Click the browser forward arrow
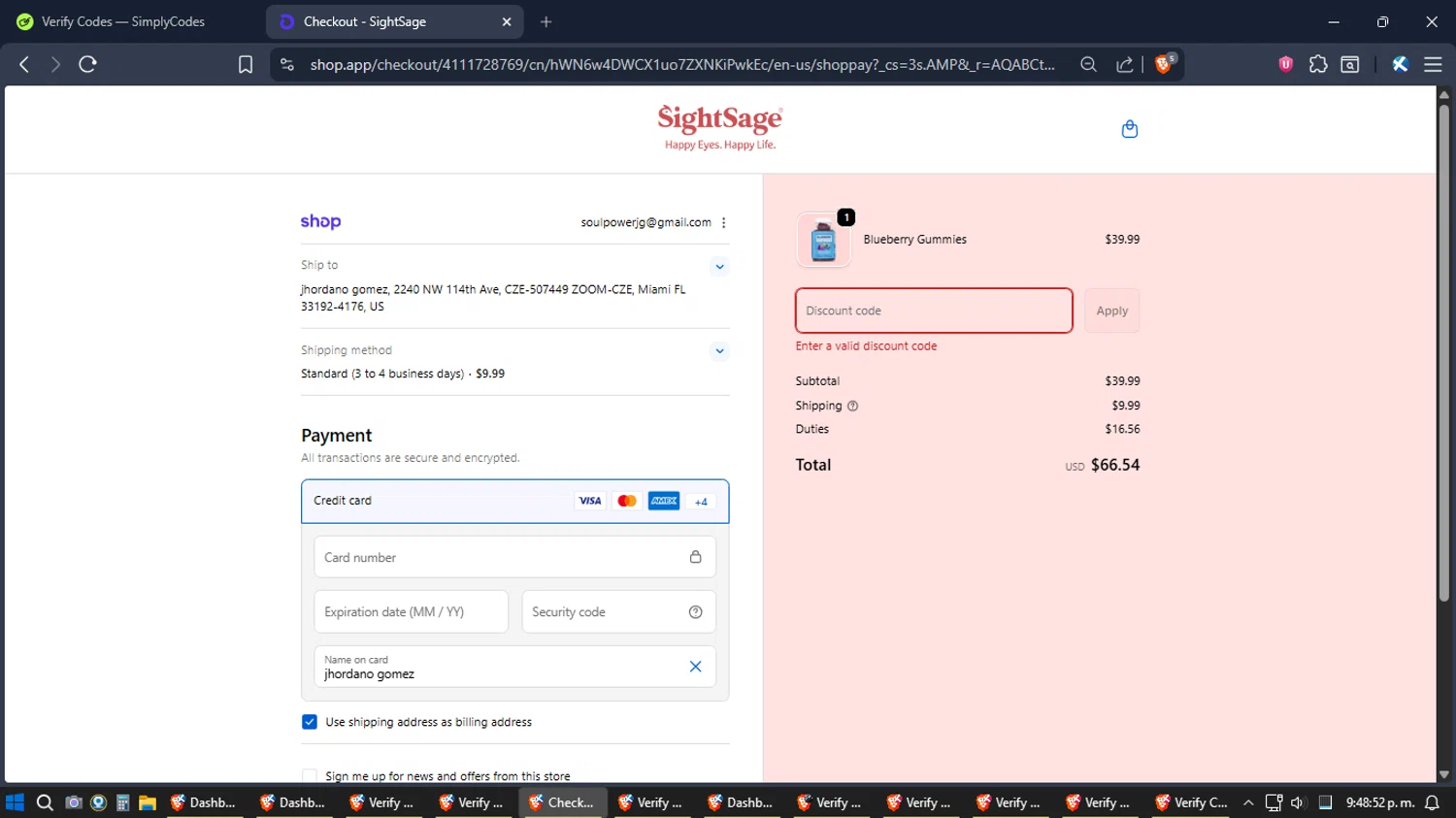Screen dimensions: 1456x818 tap(55, 64)
